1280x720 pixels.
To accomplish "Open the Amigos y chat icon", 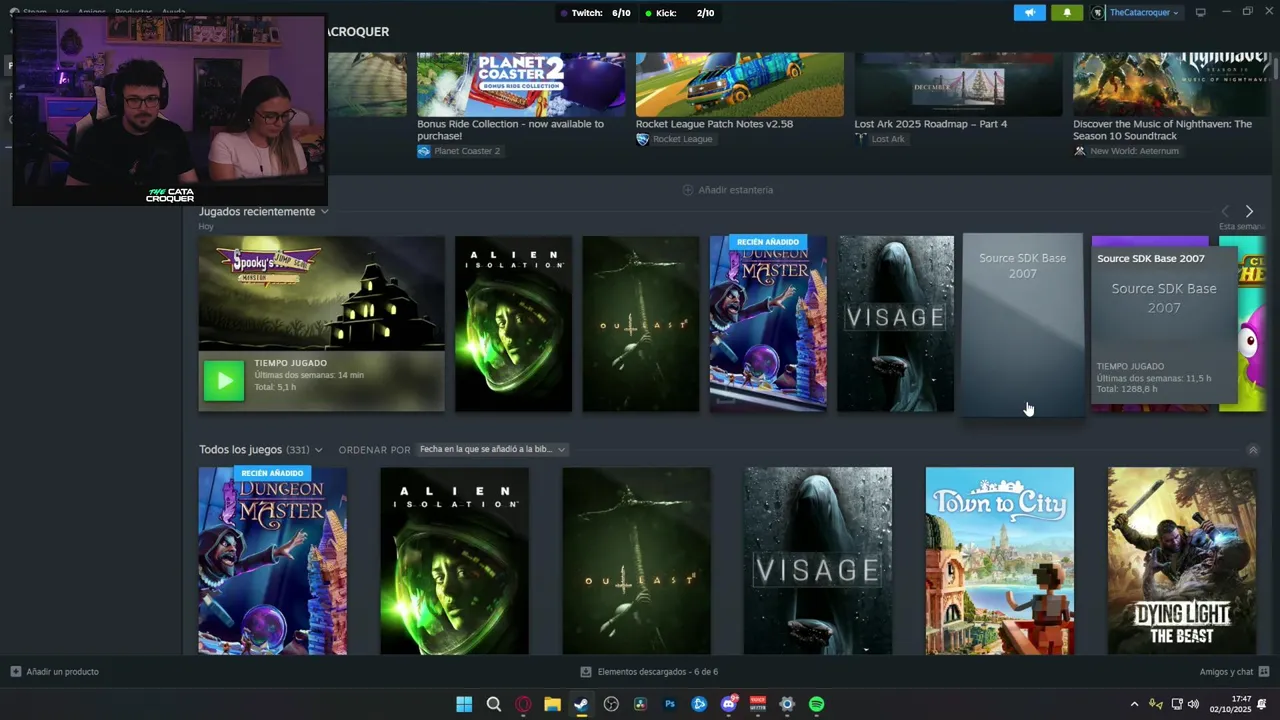I will [1264, 672].
